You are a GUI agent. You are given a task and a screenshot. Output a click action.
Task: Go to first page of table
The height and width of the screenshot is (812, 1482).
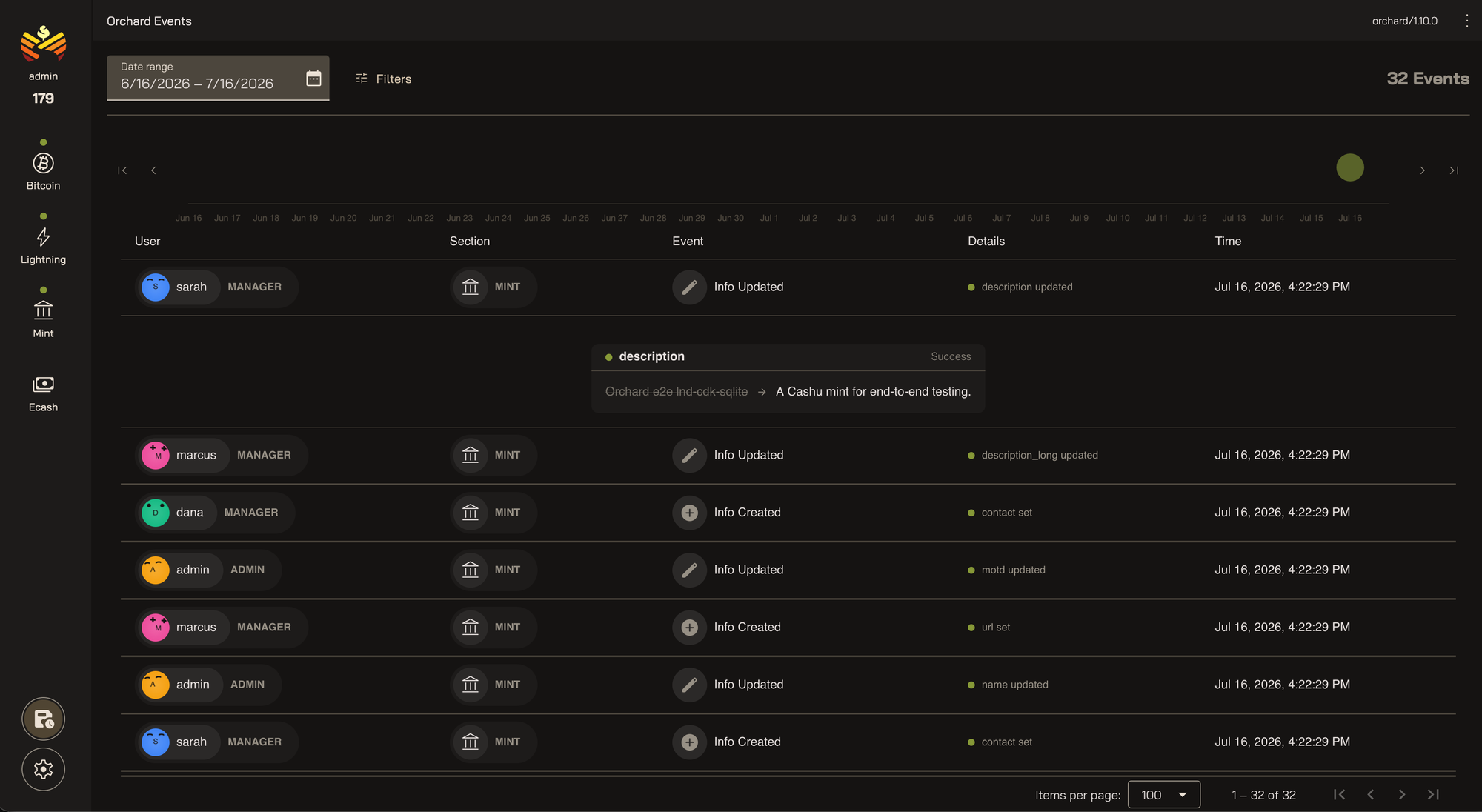[x=1339, y=795]
